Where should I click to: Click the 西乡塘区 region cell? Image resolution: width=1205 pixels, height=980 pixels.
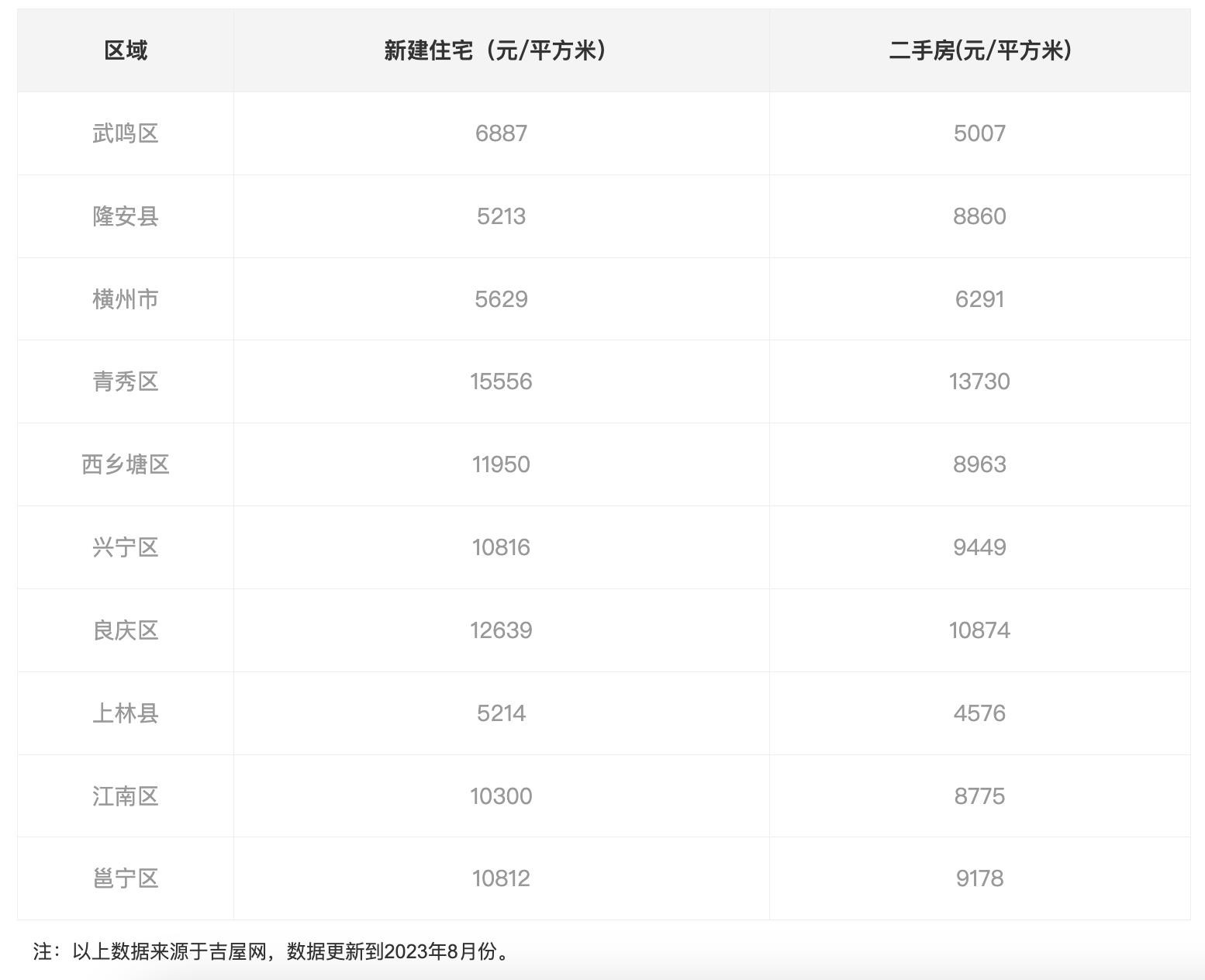126,464
